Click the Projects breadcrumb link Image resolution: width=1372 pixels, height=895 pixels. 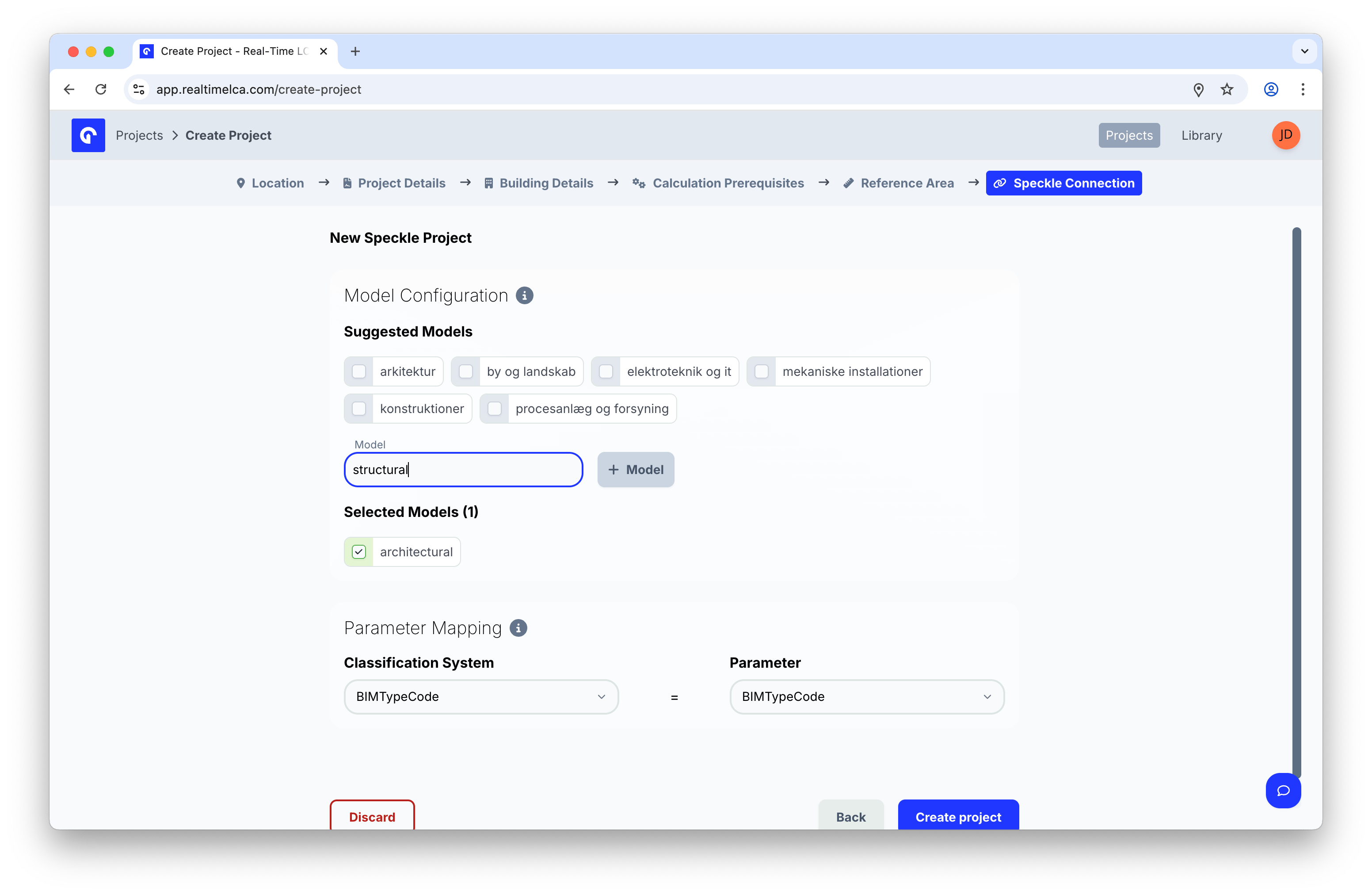140,135
